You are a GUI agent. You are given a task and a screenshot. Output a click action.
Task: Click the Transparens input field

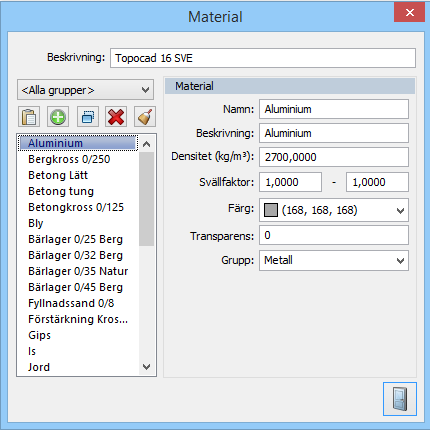click(x=334, y=235)
